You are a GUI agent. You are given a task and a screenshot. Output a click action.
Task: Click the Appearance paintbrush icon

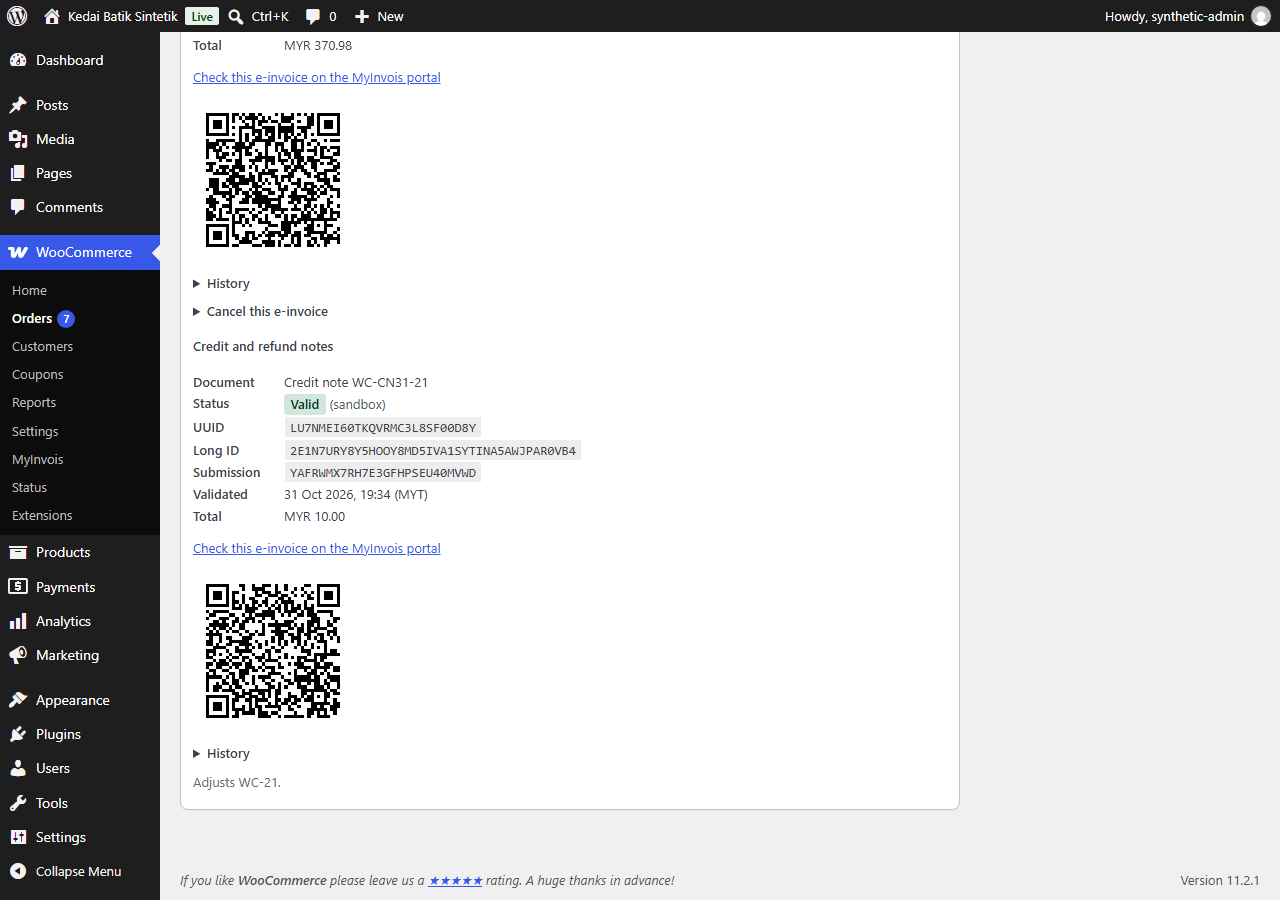click(x=18, y=700)
